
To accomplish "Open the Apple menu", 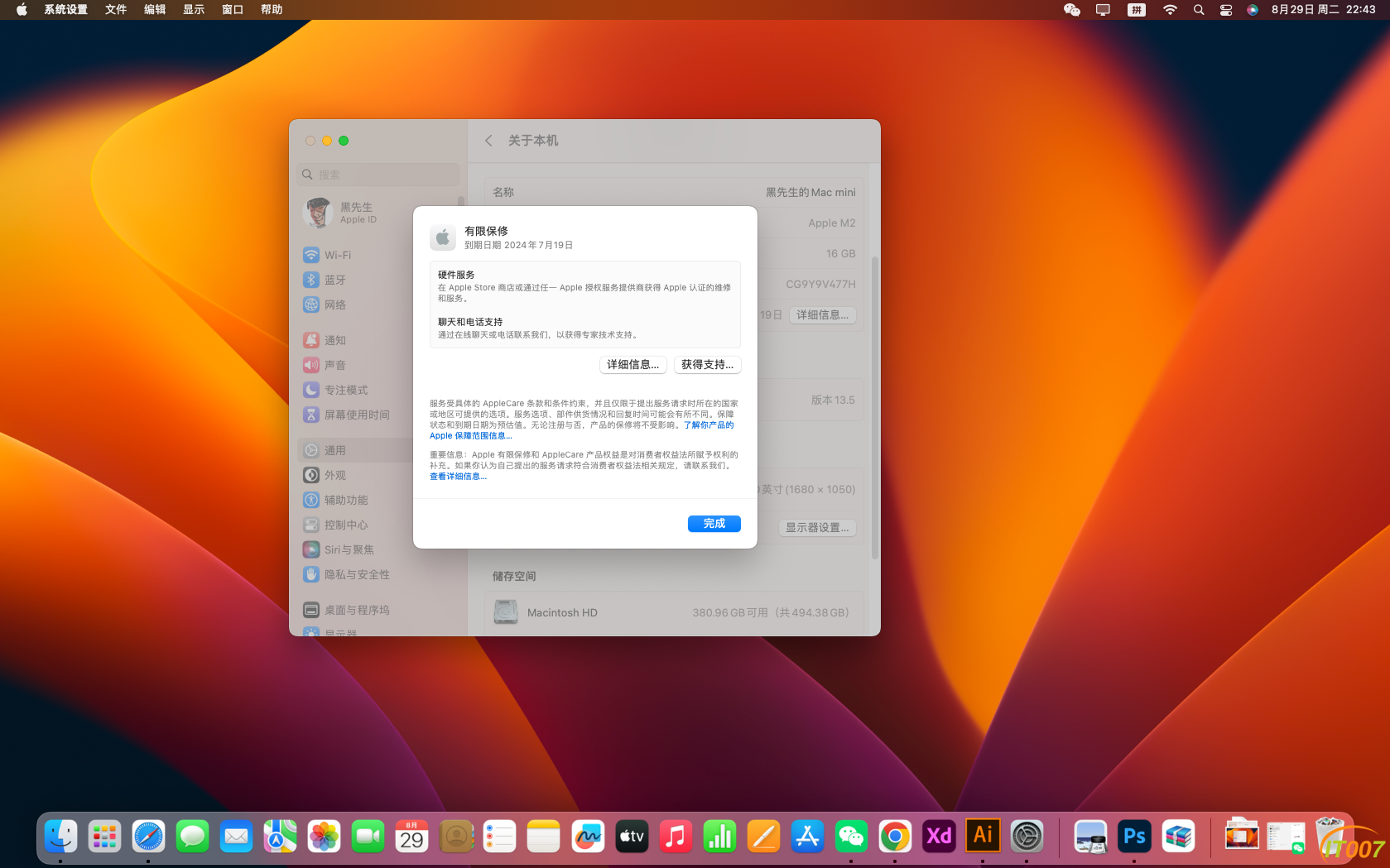I will [x=22, y=10].
